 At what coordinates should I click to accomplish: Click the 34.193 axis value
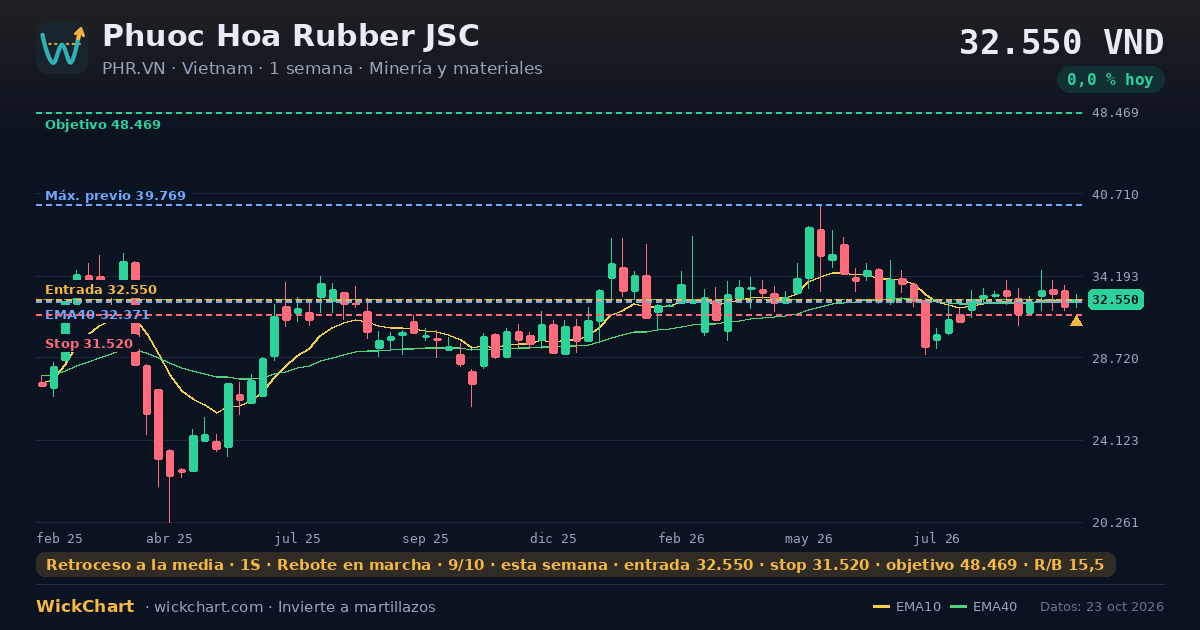pyautogui.click(x=1115, y=277)
